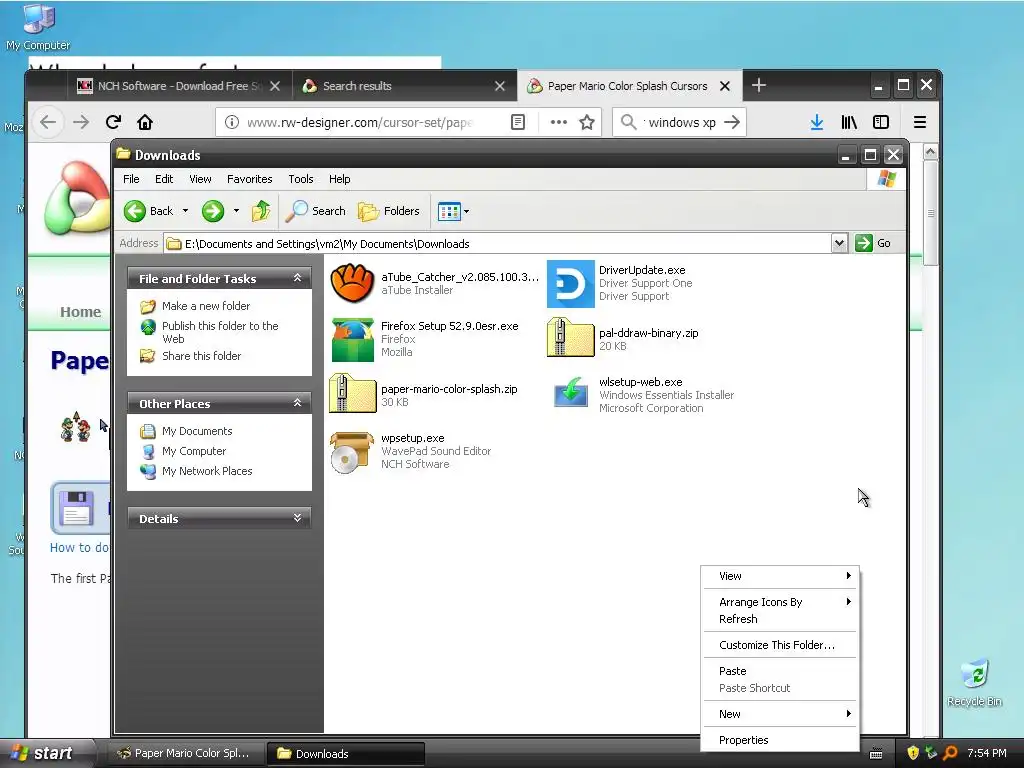Click the Firefox search box
This screenshot has height=768, width=1024.
(x=679, y=122)
